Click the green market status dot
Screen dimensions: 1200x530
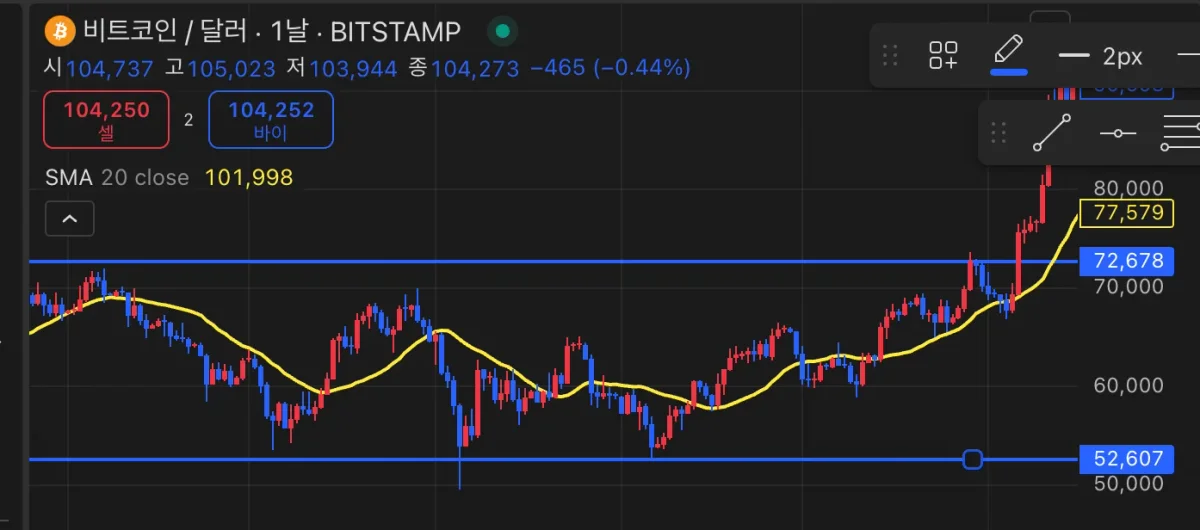coord(503,32)
